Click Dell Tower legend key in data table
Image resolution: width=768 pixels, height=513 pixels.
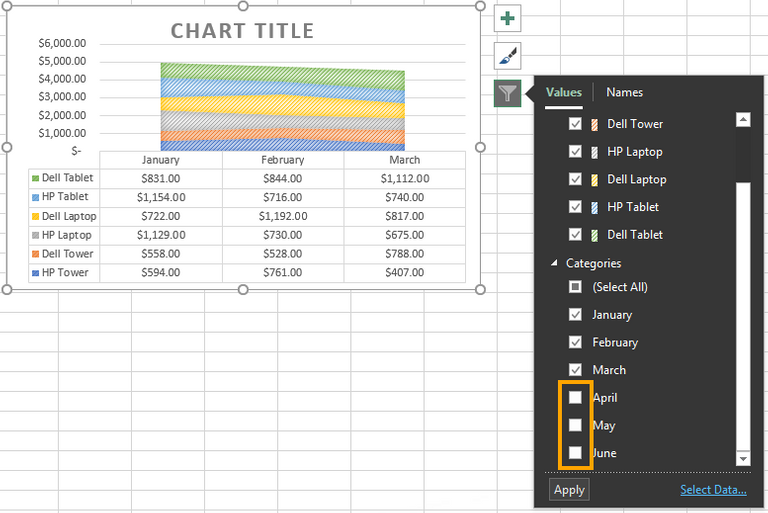pyautogui.click(x=35, y=254)
